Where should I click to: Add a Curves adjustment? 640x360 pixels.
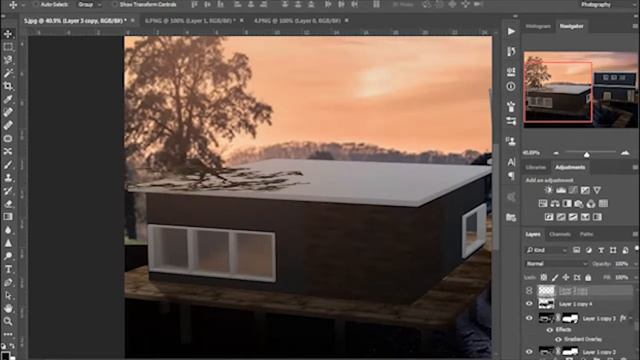[573, 190]
